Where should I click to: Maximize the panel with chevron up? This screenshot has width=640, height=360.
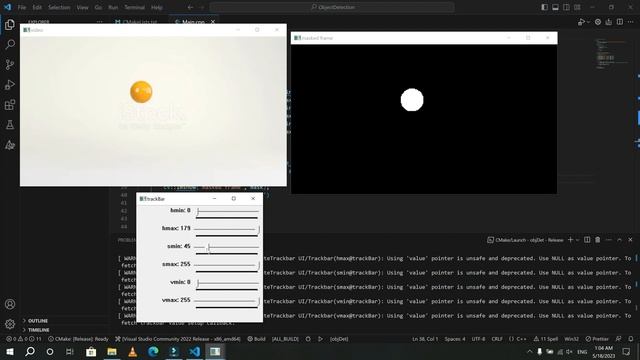click(x=619, y=240)
